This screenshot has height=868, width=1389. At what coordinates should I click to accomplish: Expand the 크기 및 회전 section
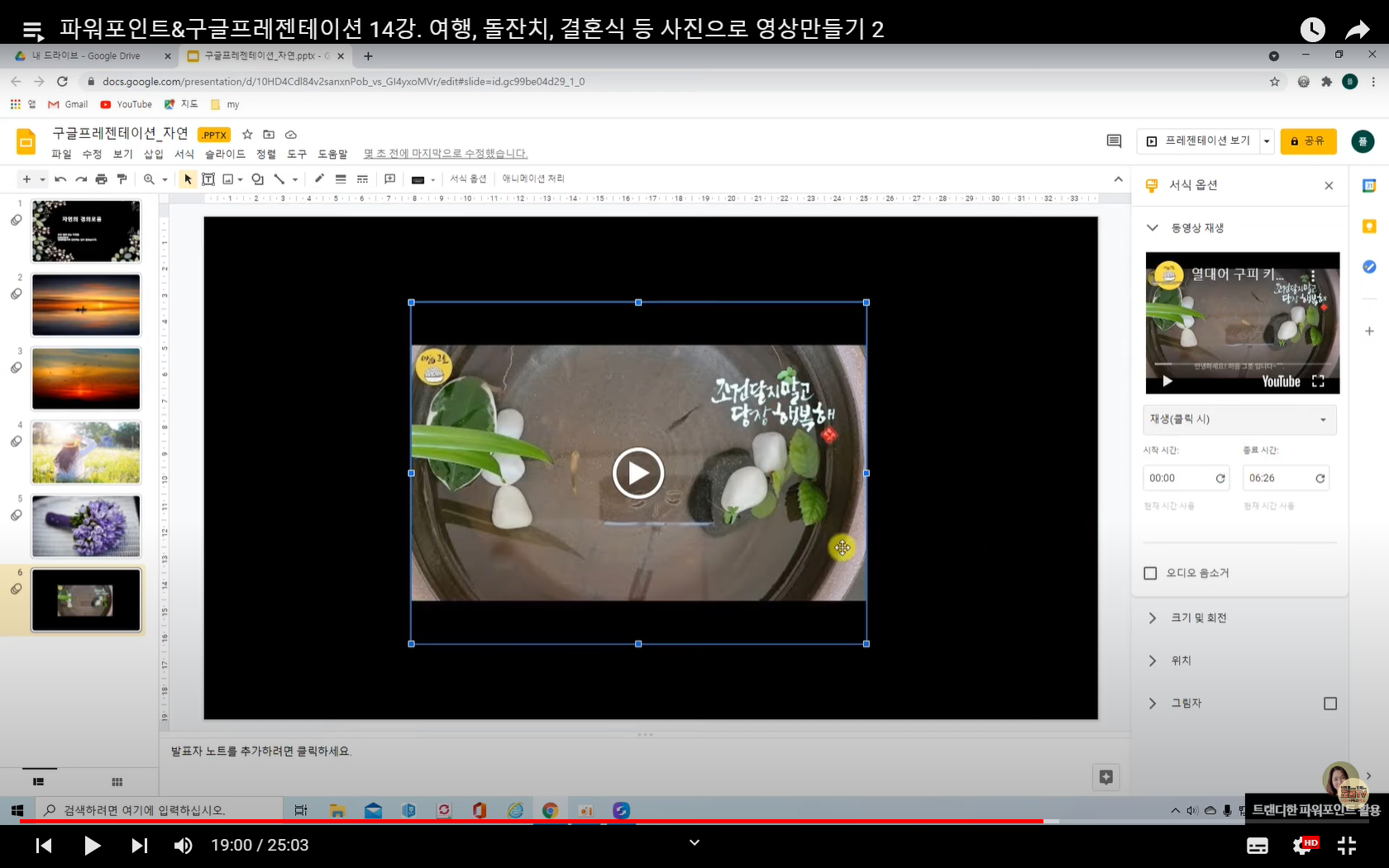click(1153, 618)
